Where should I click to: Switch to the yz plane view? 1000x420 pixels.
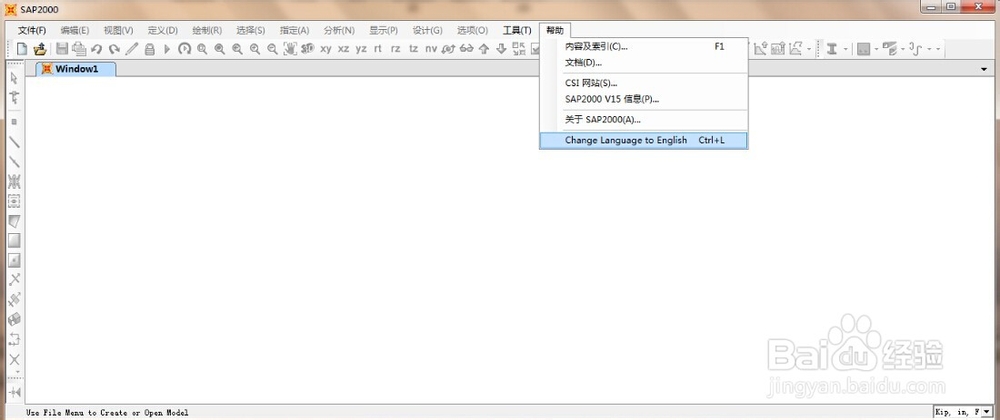(361, 48)
